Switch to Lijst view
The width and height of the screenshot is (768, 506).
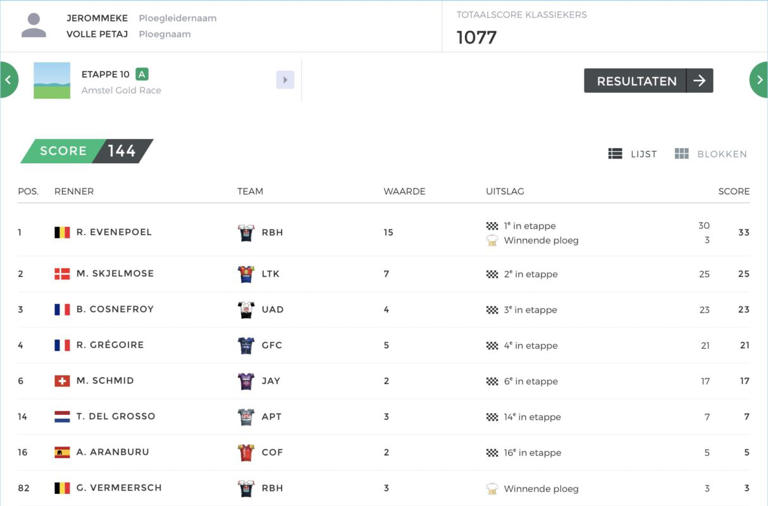(632, 154)
